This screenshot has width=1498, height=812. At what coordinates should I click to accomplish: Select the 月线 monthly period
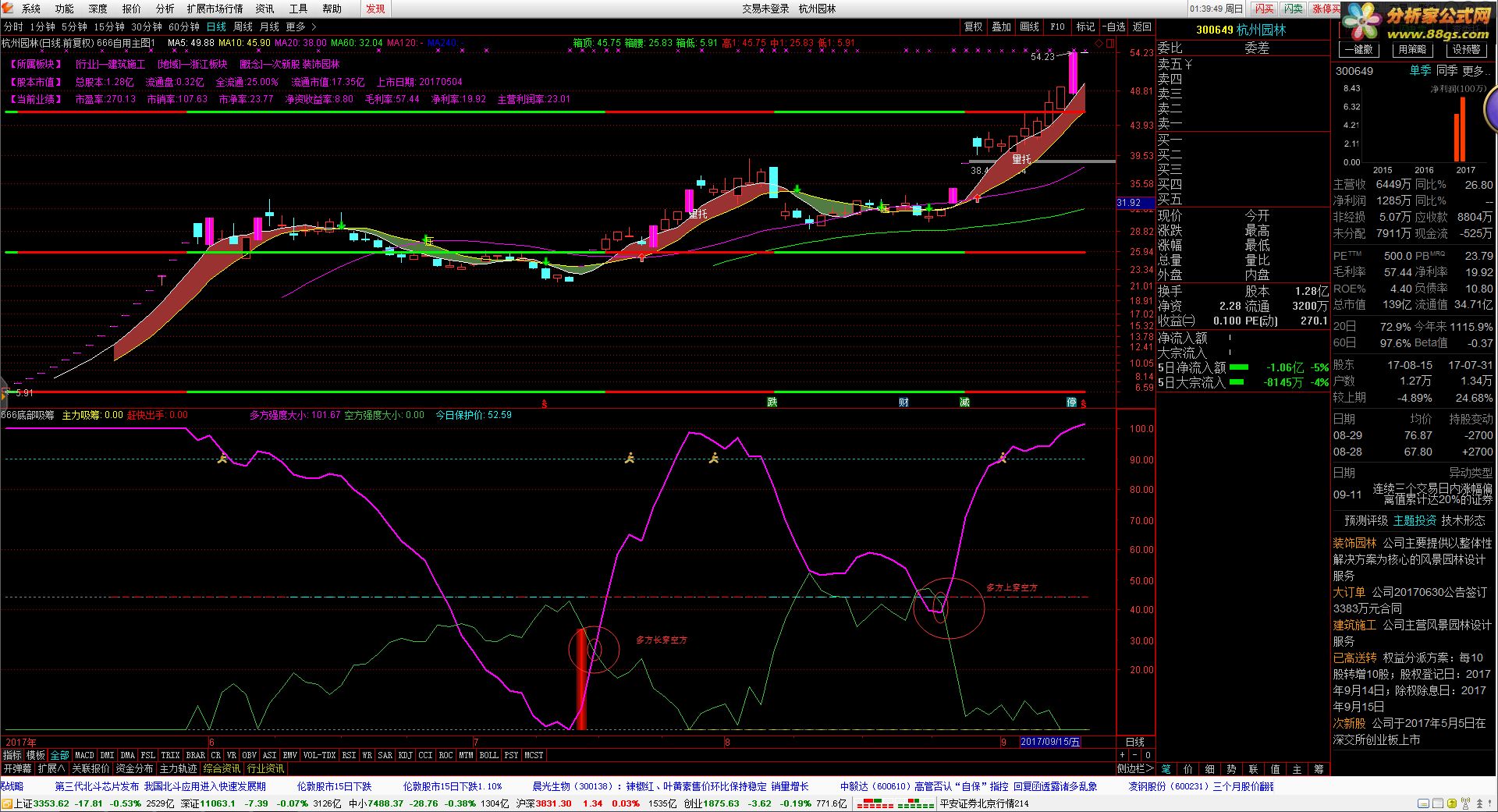(269, 27)
